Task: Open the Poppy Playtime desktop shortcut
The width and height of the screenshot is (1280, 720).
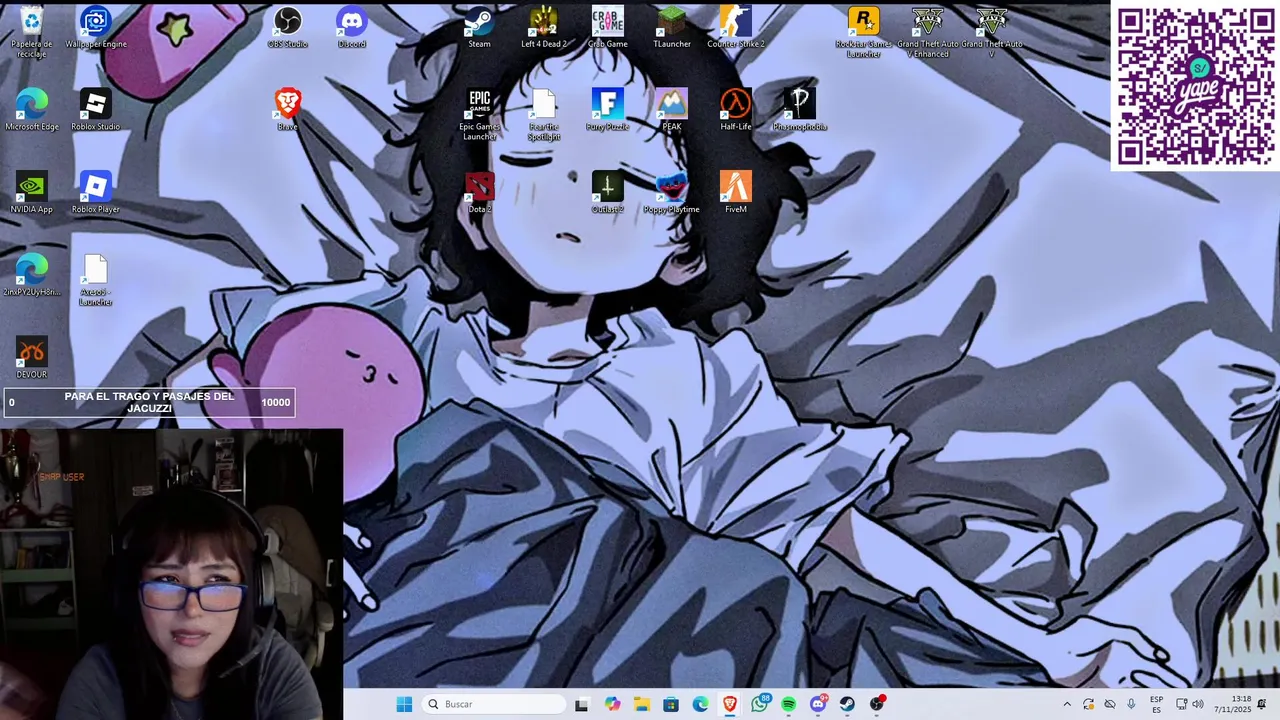Action: click(x=672, y=193)
